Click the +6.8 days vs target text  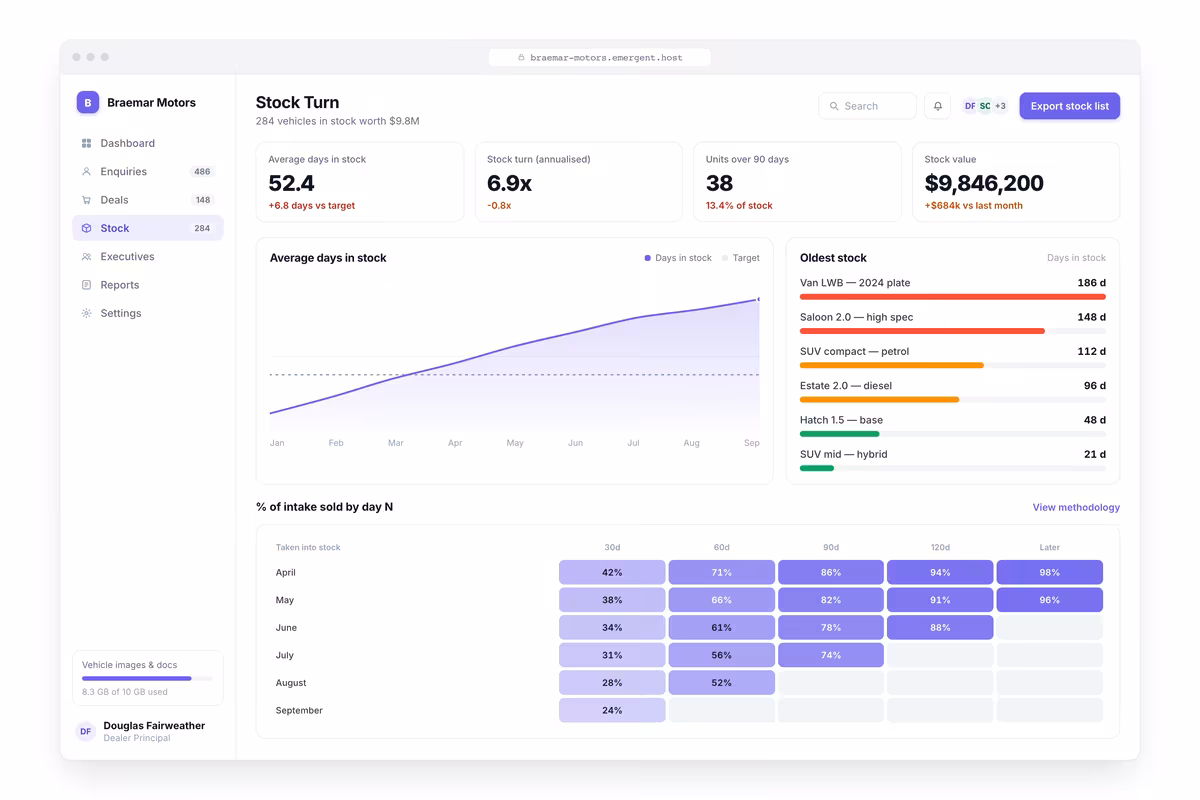pyautogui.click(x=311, y=206)
